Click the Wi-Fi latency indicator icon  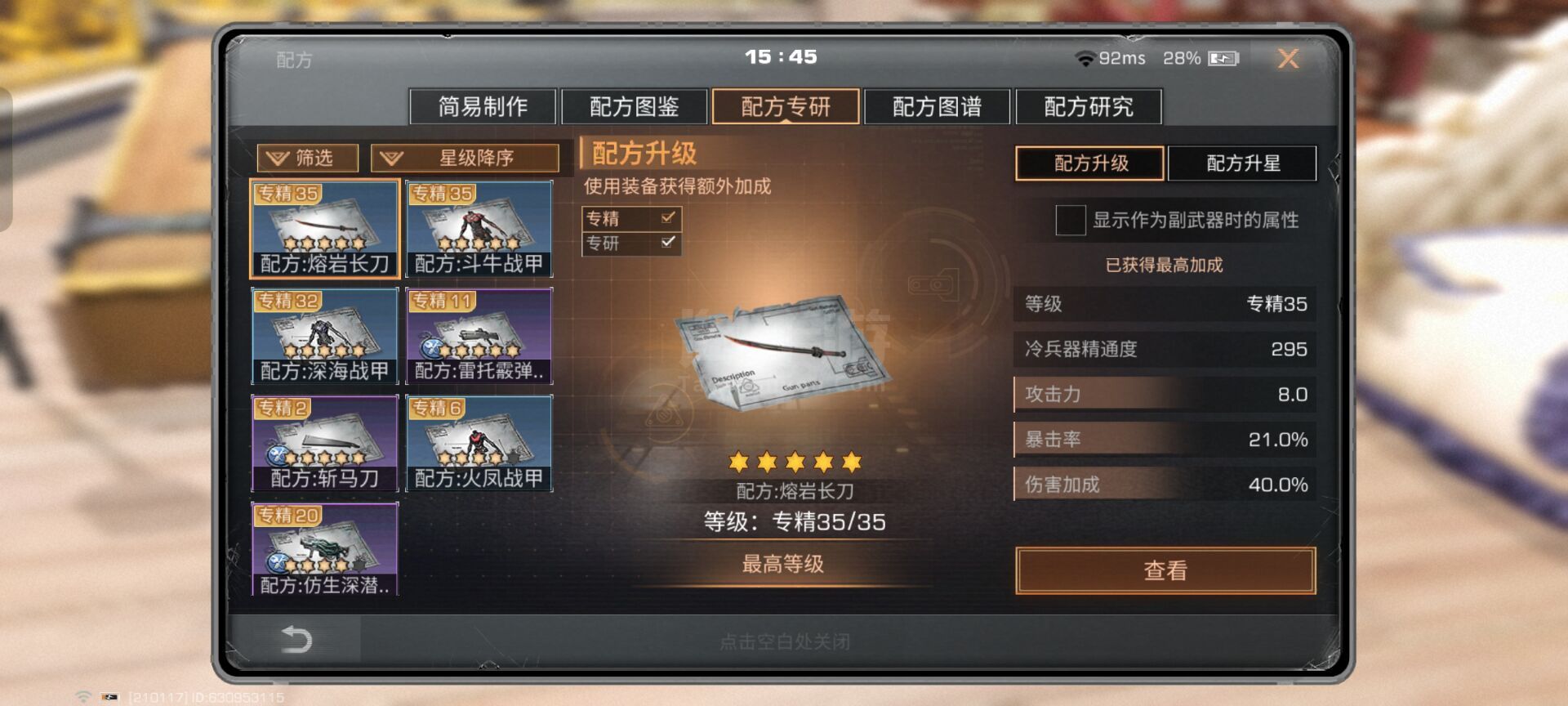[1085, 58]
